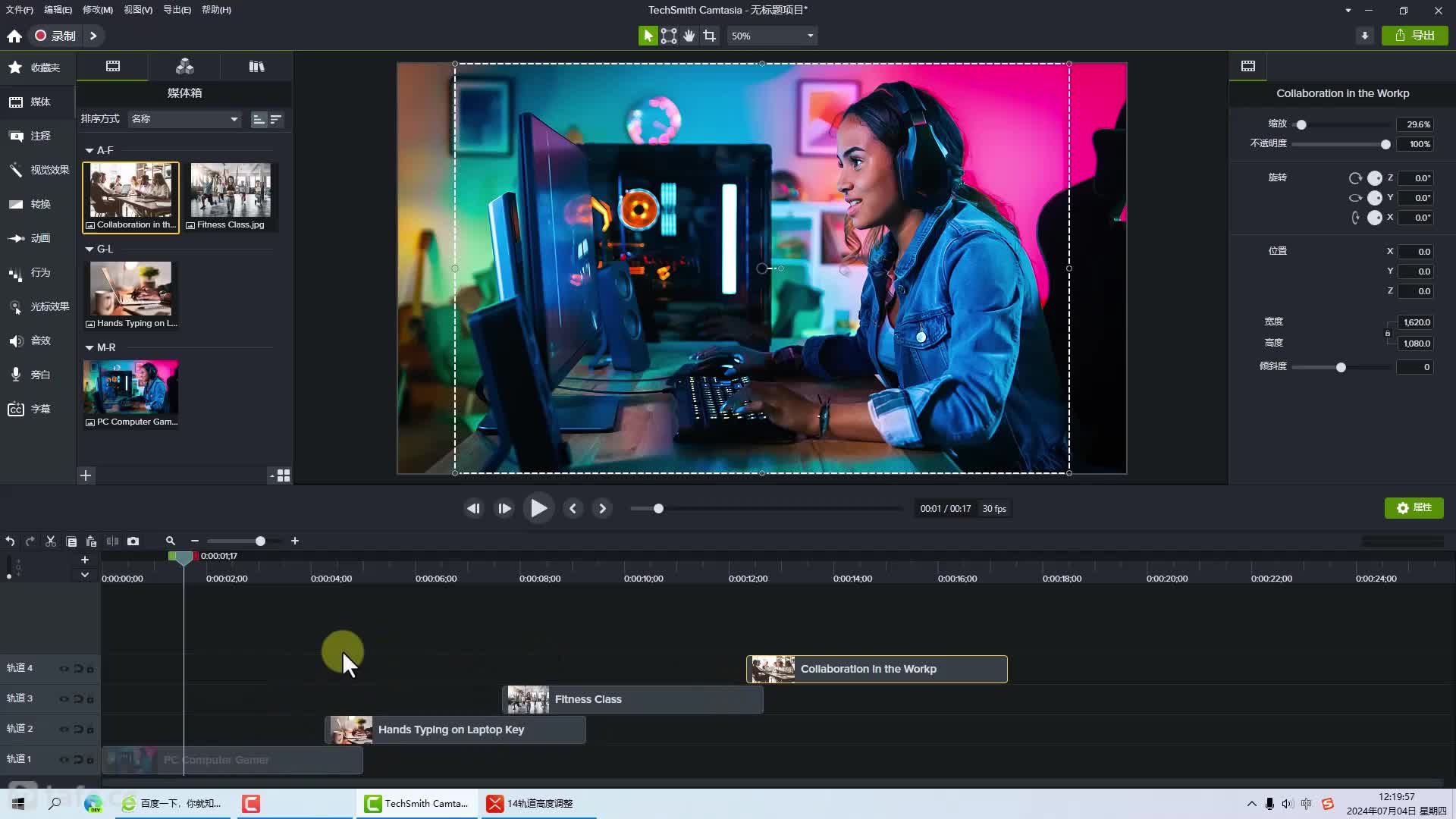Open the 光标效果 cursor effects panel

(x=38, y=306)
